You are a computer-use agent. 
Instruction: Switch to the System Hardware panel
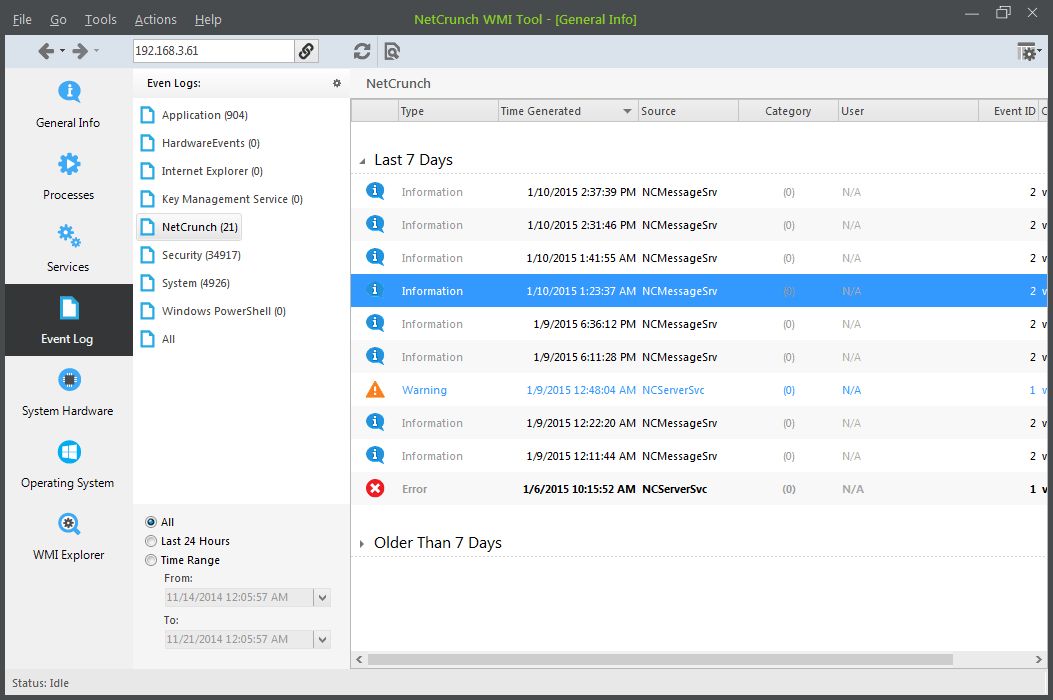pyautogui.click(x=67, y=391)
